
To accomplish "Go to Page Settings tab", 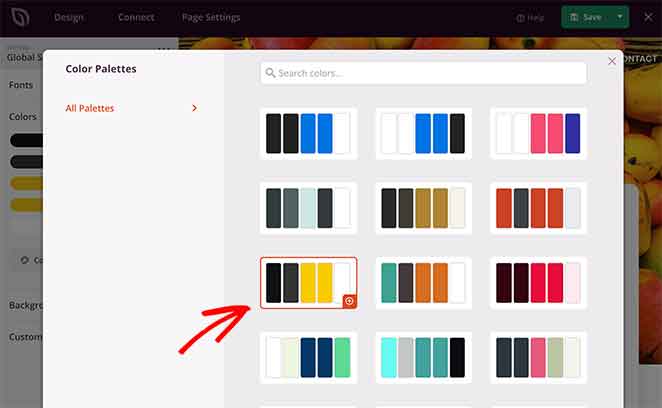I will pyautogui.click(x=211, y=18).
